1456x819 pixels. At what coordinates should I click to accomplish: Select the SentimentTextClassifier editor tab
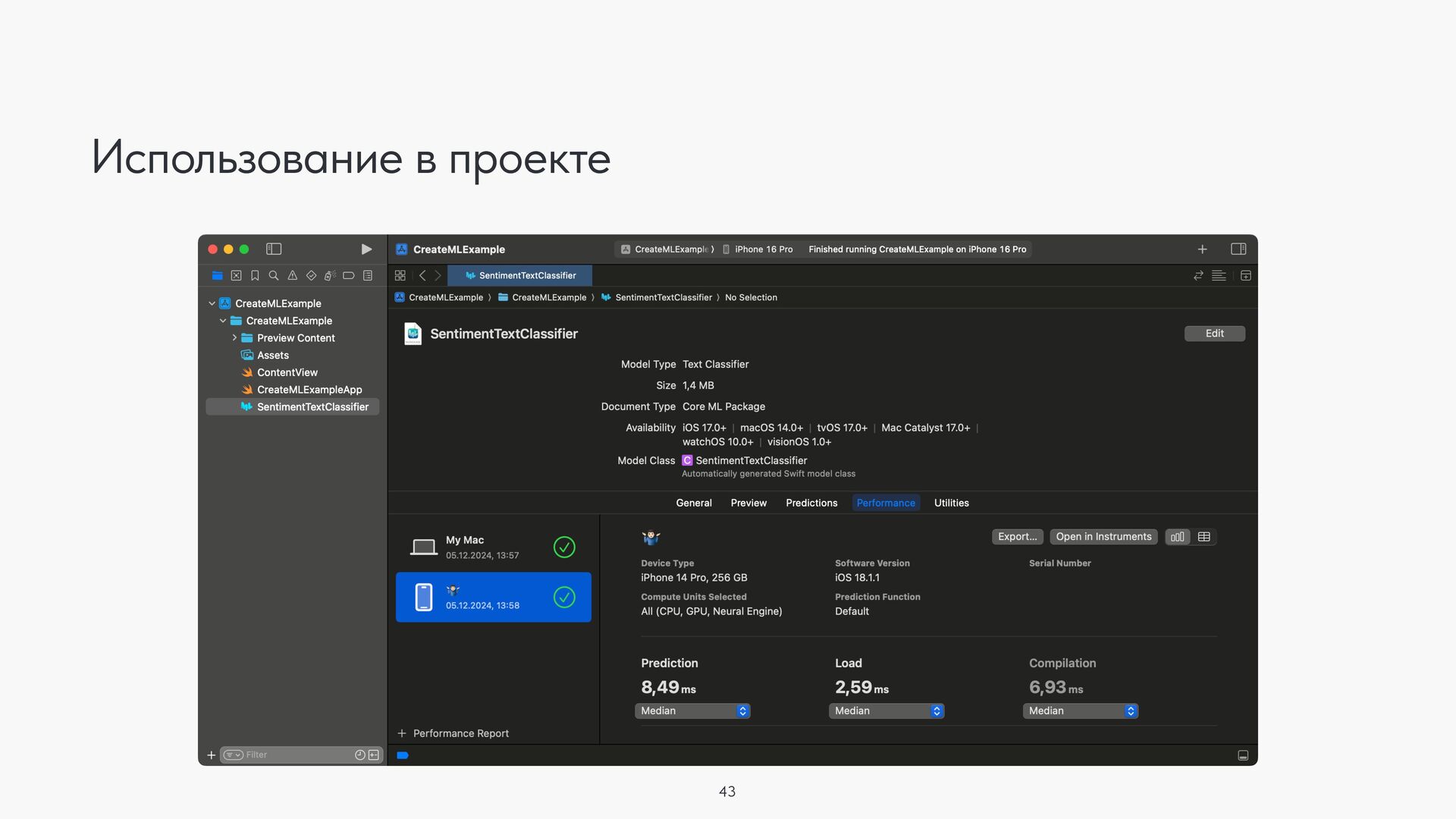pyautogui.click(x=519, y=275)
